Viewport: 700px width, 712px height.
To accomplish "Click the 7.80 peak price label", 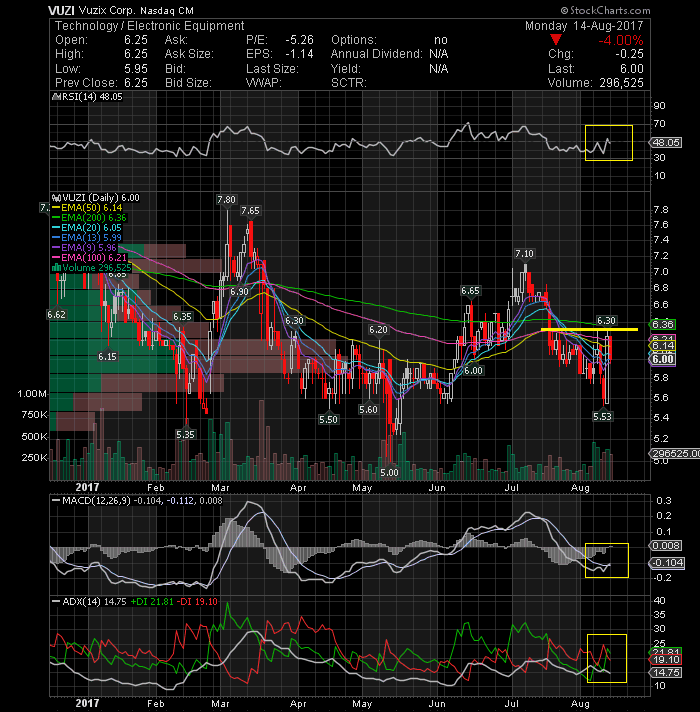I will point(226,200).
